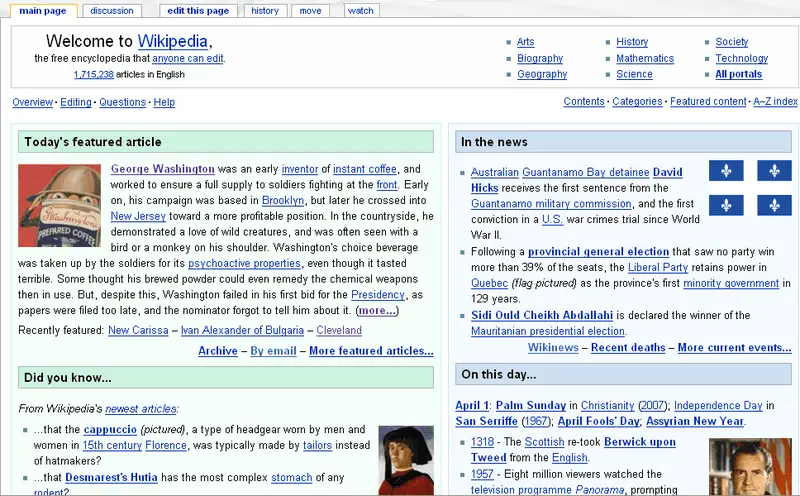Click the cappuccio portrait thumbnail
Image resolution: width=800 pixels, height=496 pixels.
coord(406,460)
